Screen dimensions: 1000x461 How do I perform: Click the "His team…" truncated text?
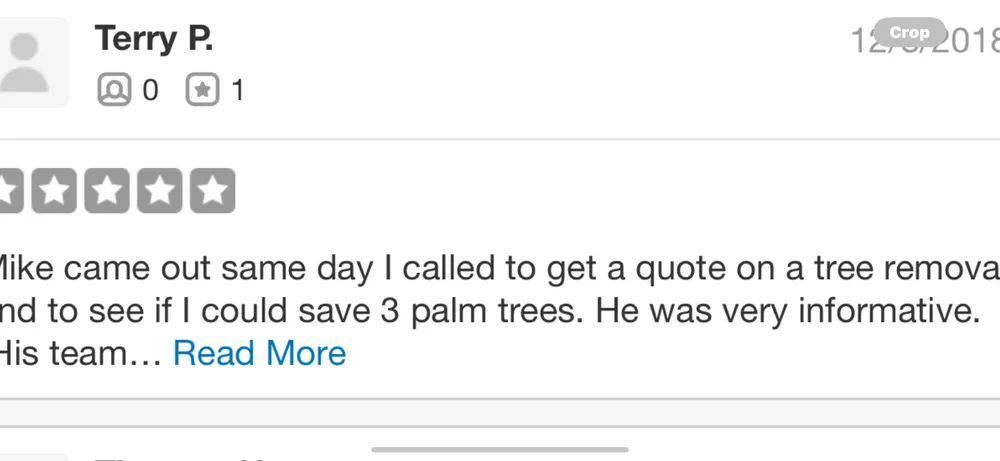click(x=80, y=353)
